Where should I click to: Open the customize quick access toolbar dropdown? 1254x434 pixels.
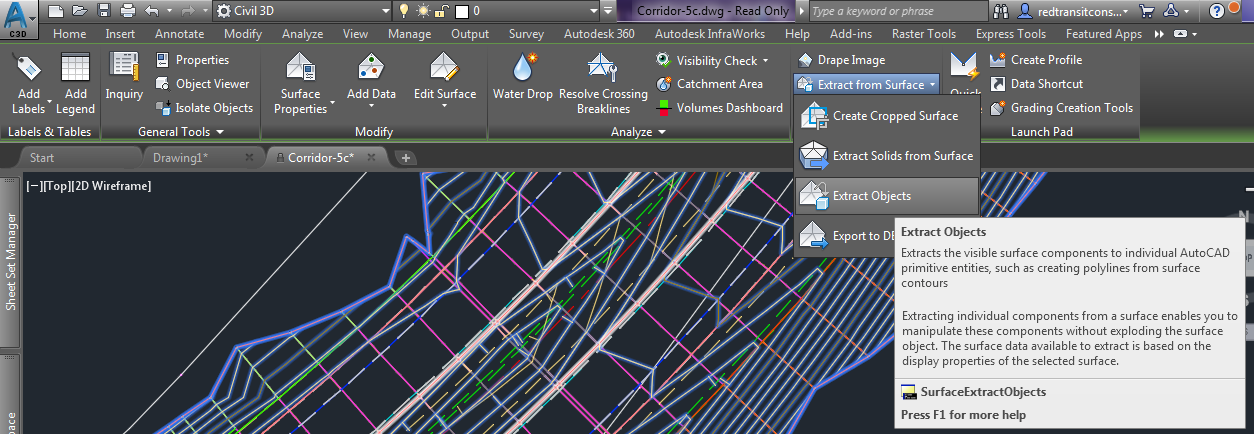pyautogui.click(x=610, y=11)
